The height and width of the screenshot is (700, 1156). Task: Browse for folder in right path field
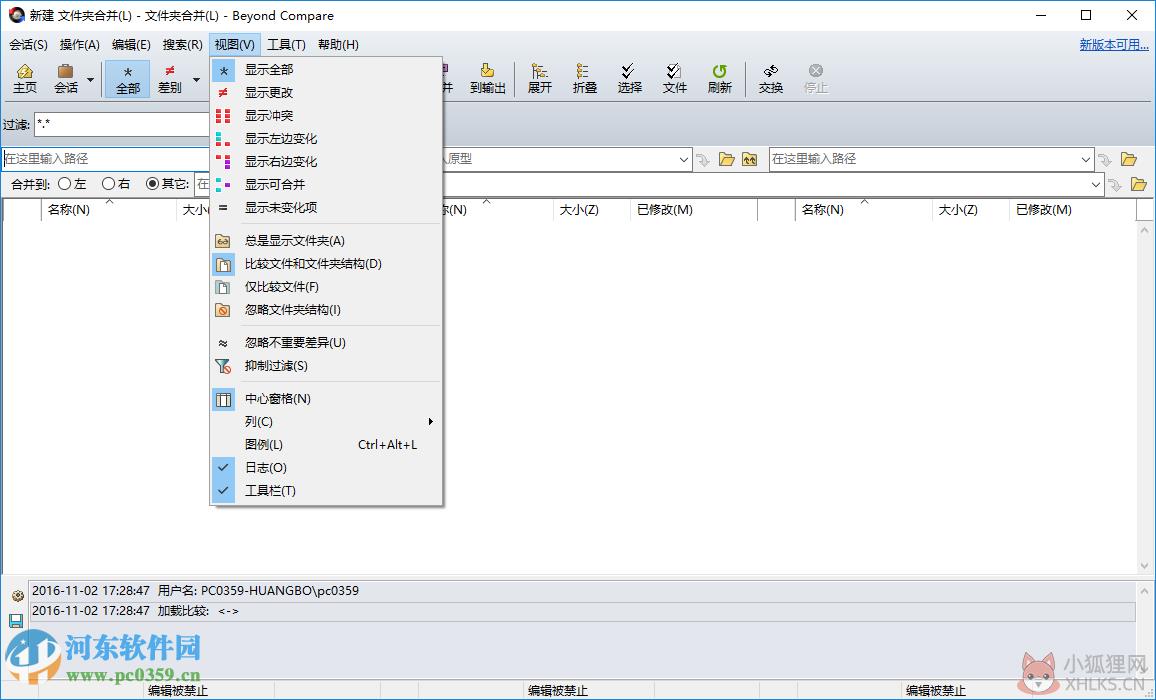point(1129,159)
